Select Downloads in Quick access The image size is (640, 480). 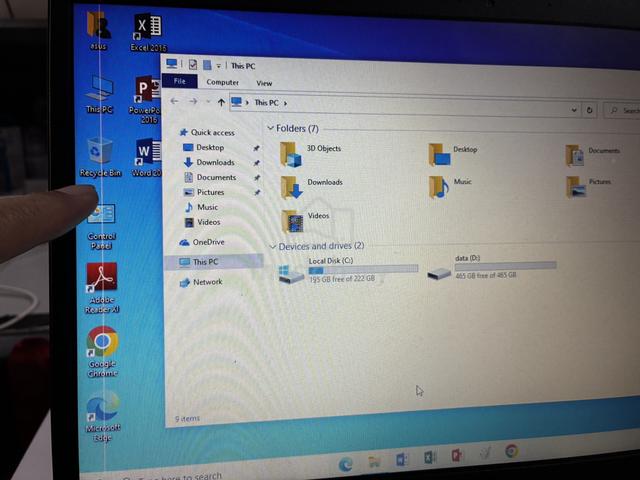215,162
